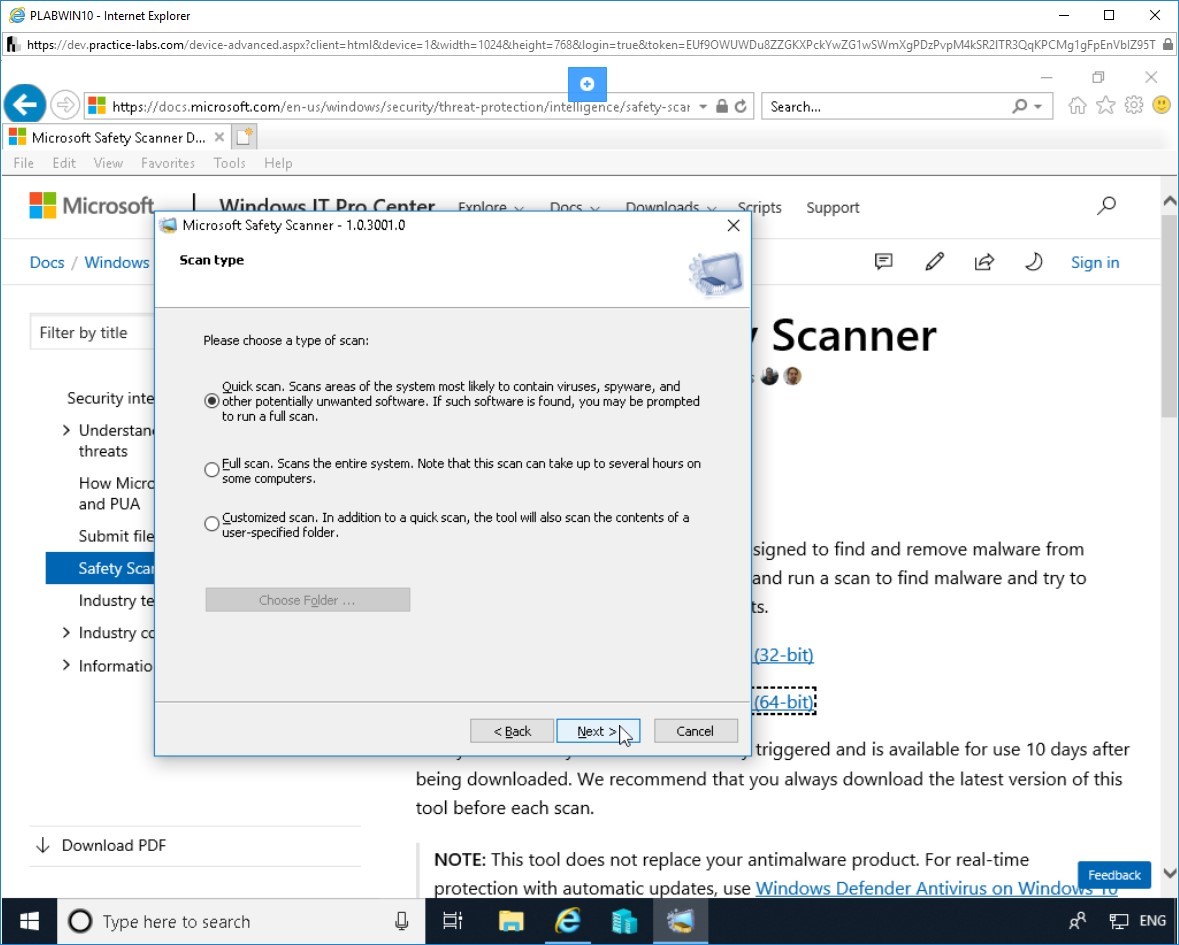Open the IE search provider dropdown arrow

pyautogui.click(x=1038, y=107)
